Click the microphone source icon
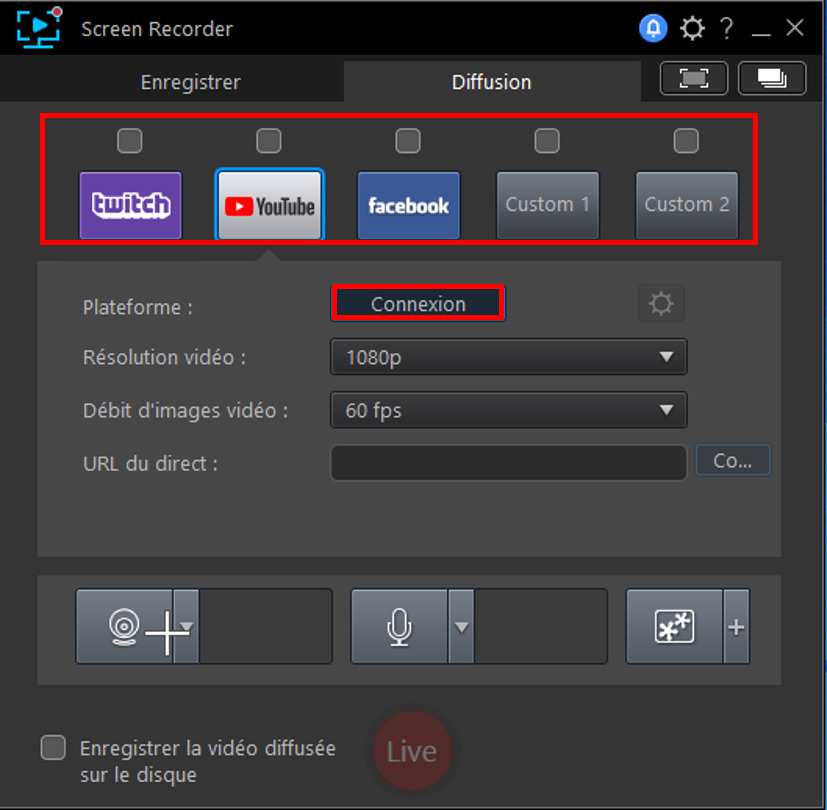This screenshot has width=827, height=810. [x=399, y=626]
